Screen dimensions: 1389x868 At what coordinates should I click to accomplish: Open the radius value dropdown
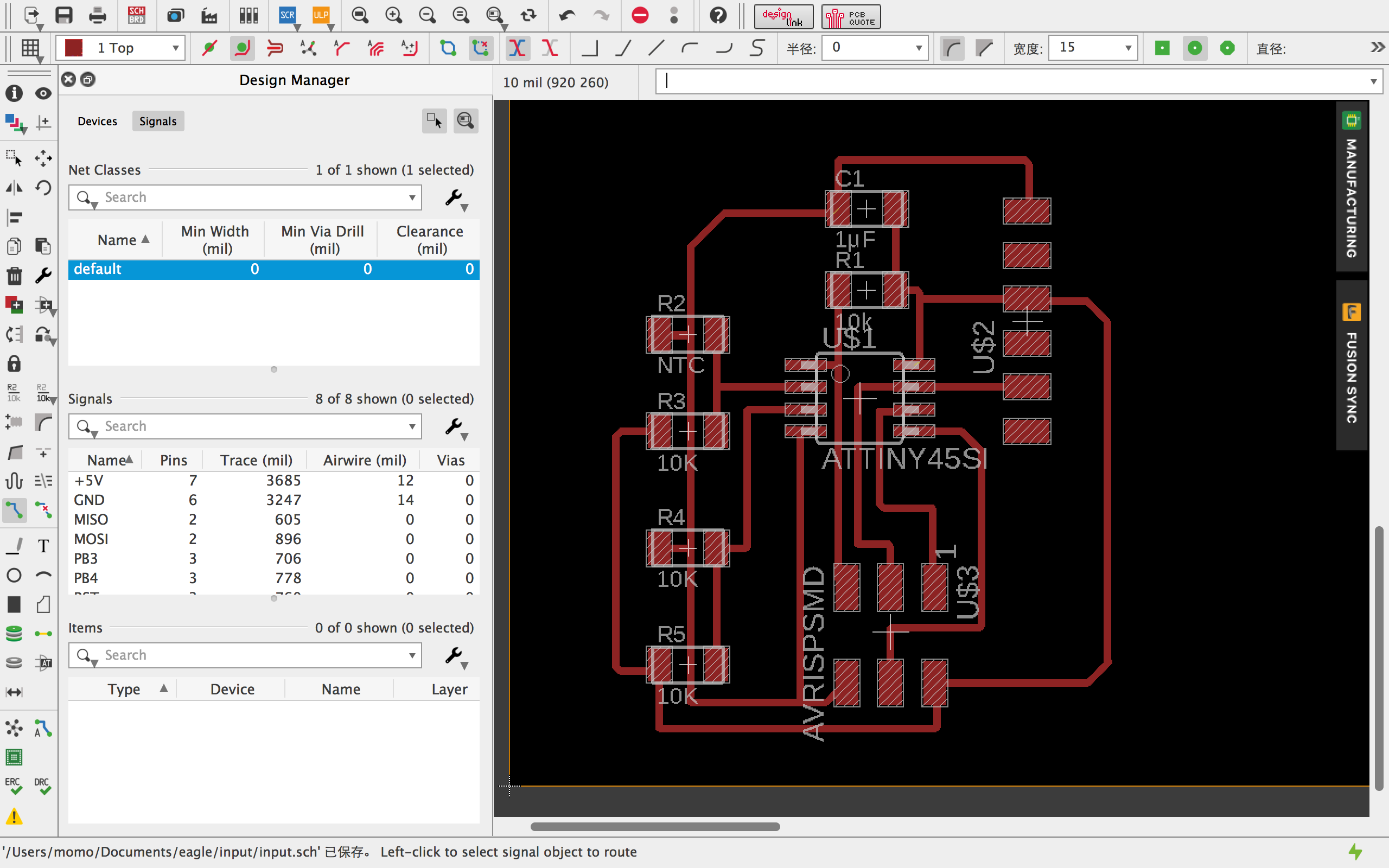(919, 48)
